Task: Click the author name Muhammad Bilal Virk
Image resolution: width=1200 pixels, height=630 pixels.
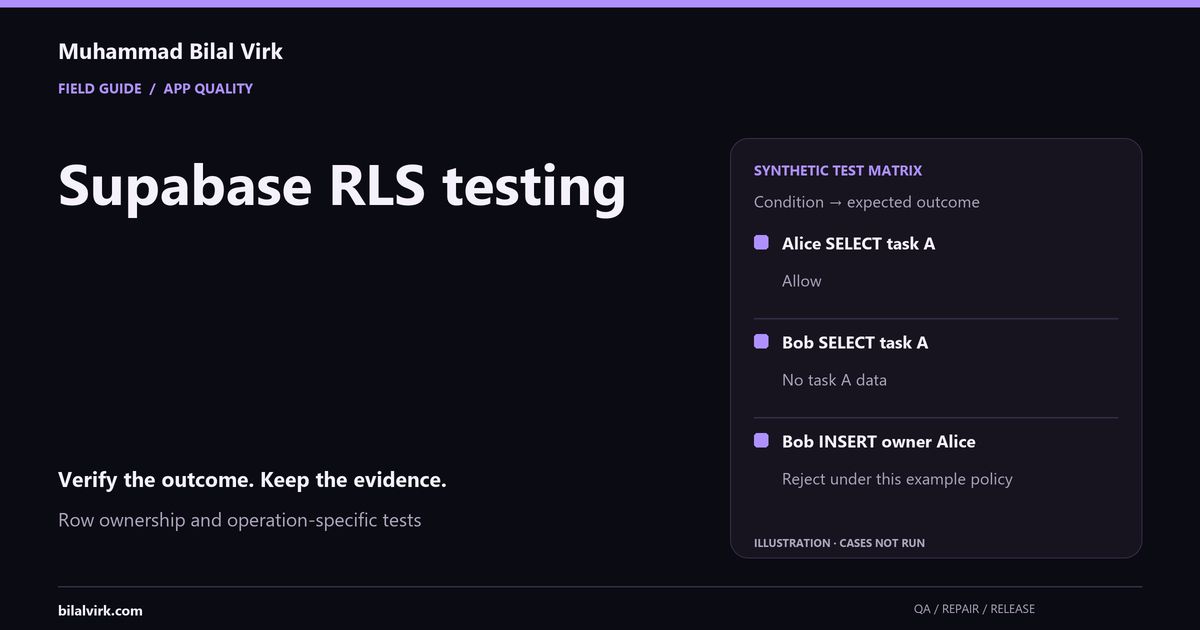Action: tap(171, 51)
